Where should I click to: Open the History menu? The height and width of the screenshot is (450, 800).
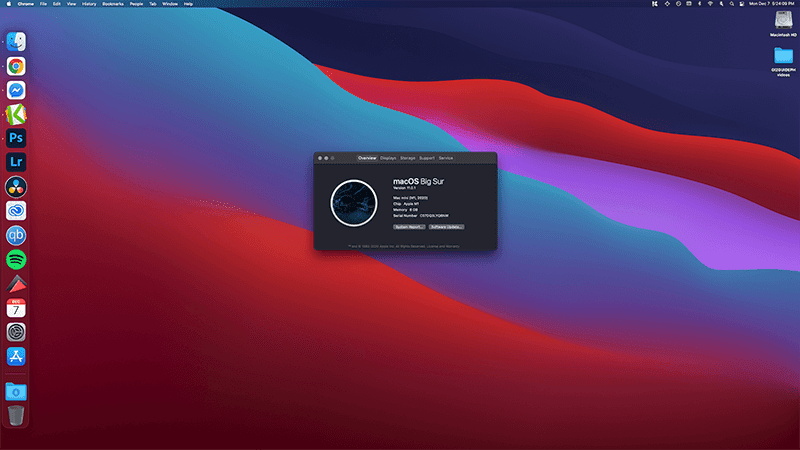point(89,4)
